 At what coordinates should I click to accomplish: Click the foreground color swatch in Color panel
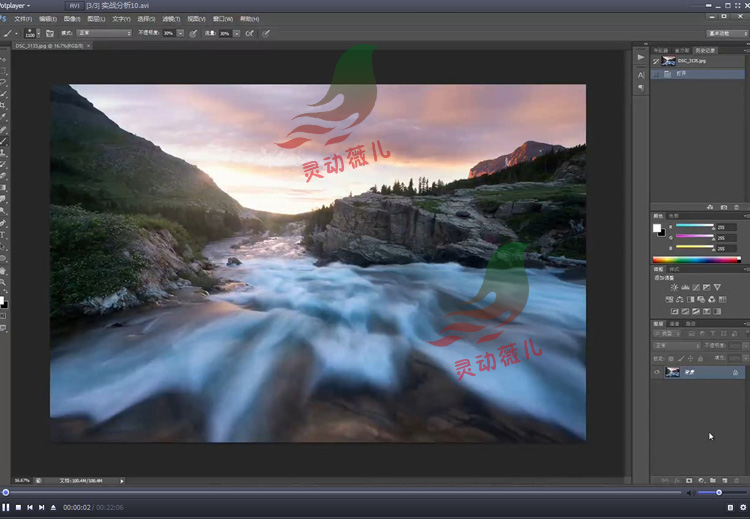tap(657, 228)
